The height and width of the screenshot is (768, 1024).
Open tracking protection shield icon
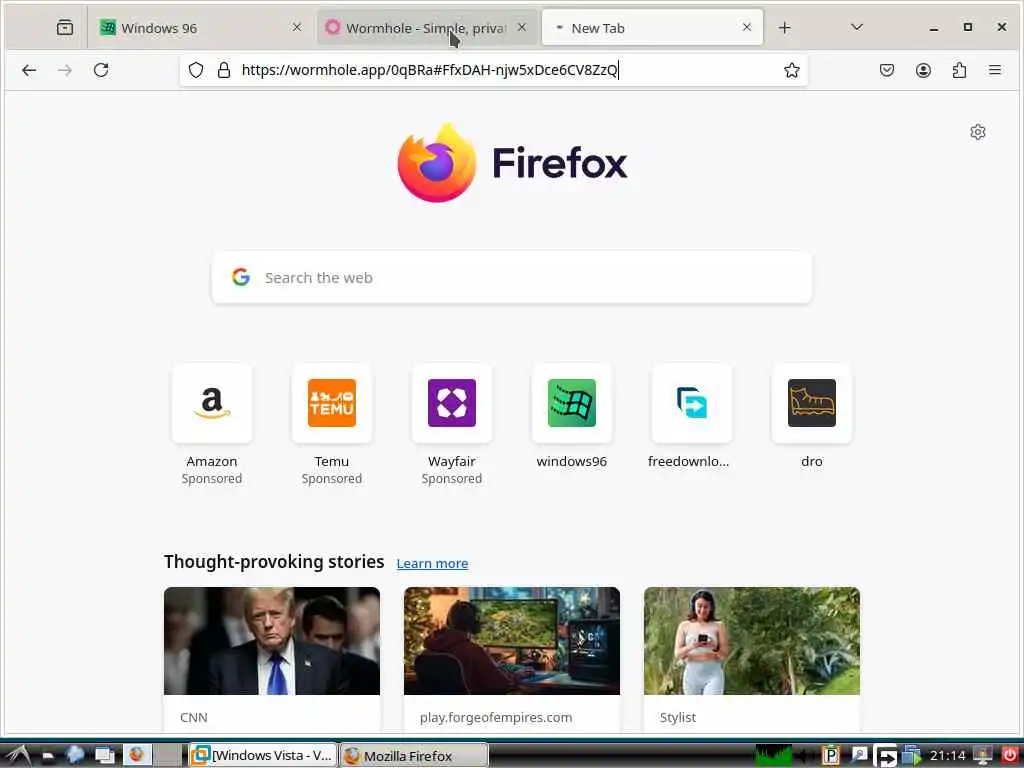coord(196,70)
